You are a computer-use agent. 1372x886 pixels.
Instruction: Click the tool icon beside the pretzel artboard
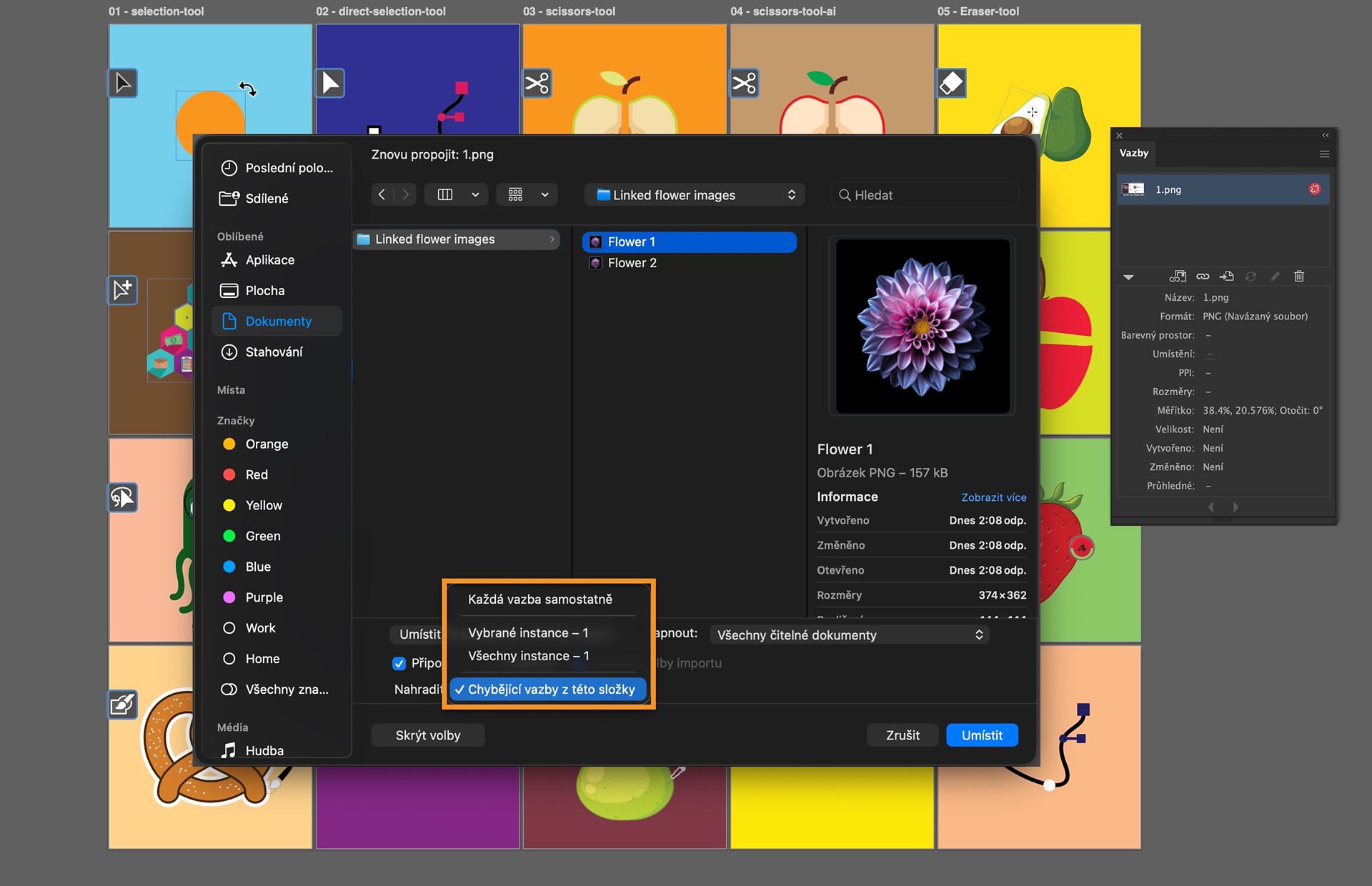(x=123, y=705)
